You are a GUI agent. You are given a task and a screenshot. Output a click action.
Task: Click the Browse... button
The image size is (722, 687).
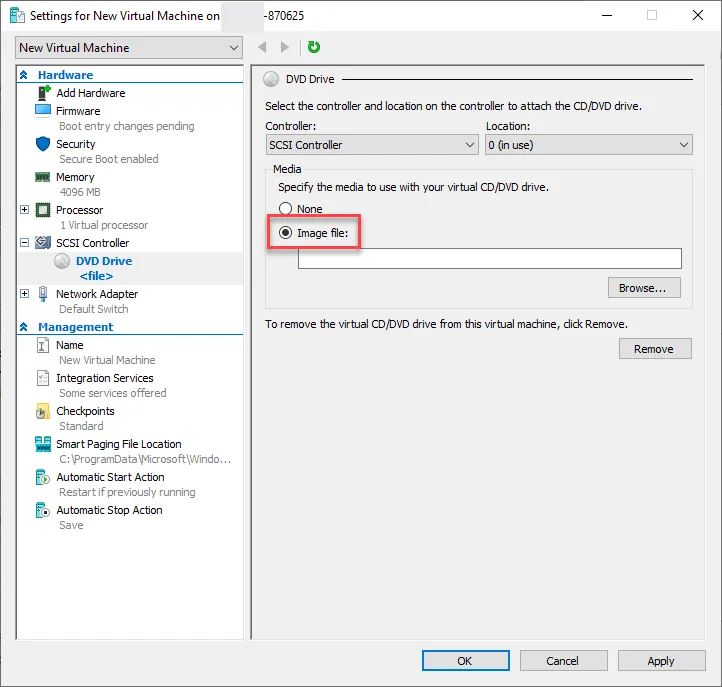644,288
